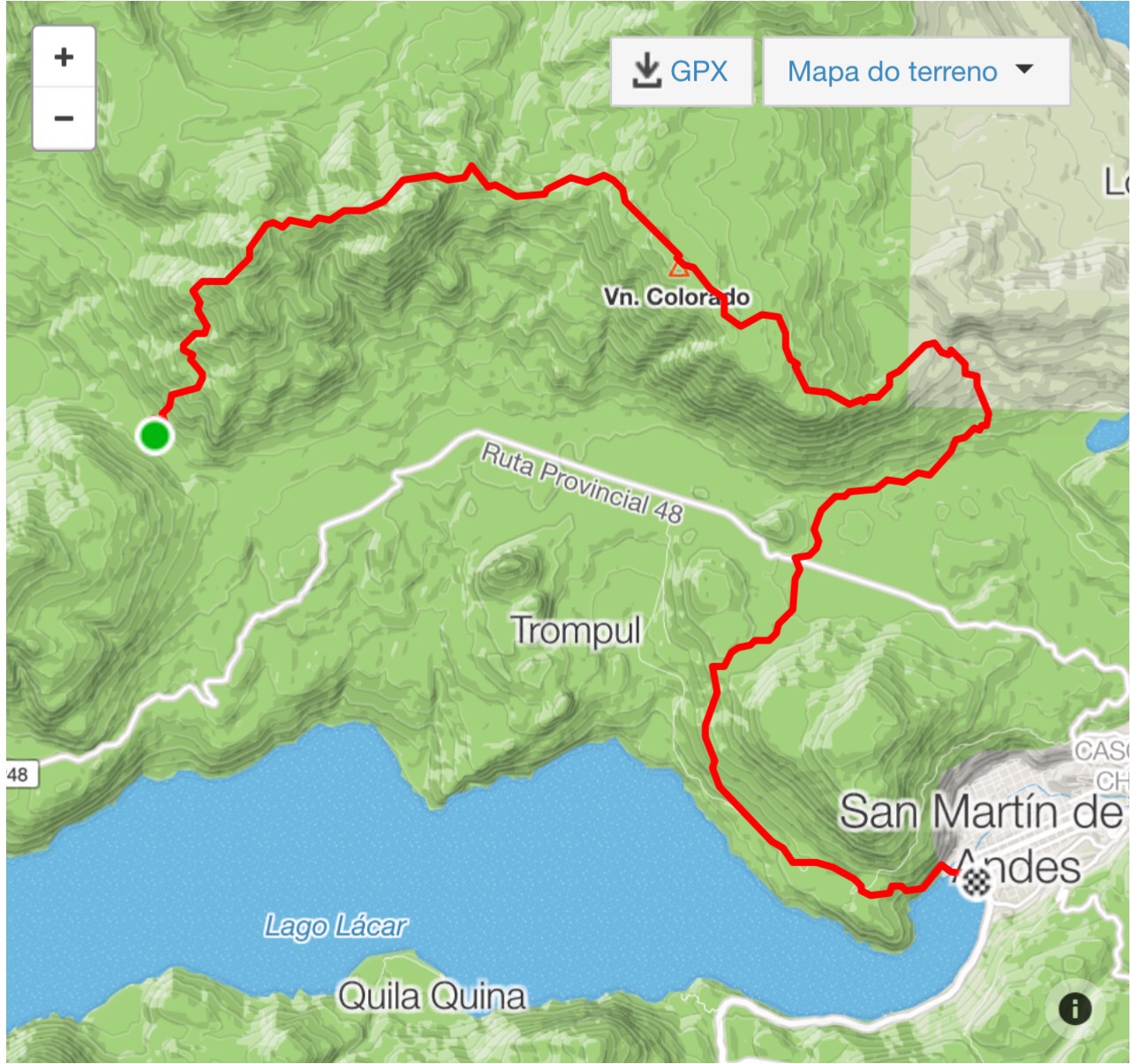The width and height of the screenshot is (1132, 1064).
Task: Click the checkered finish flag marker
Action: point(976,881)
